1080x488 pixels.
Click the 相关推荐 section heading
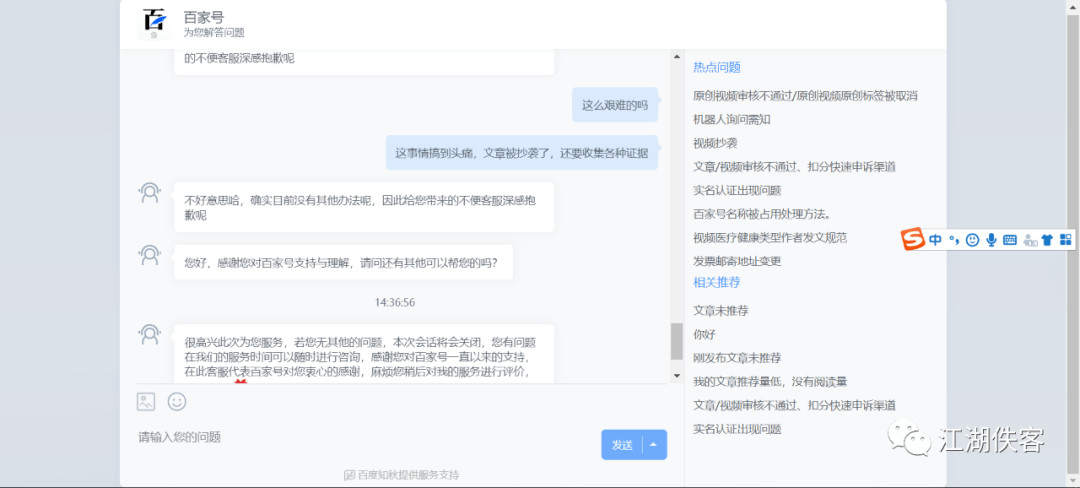716,282
